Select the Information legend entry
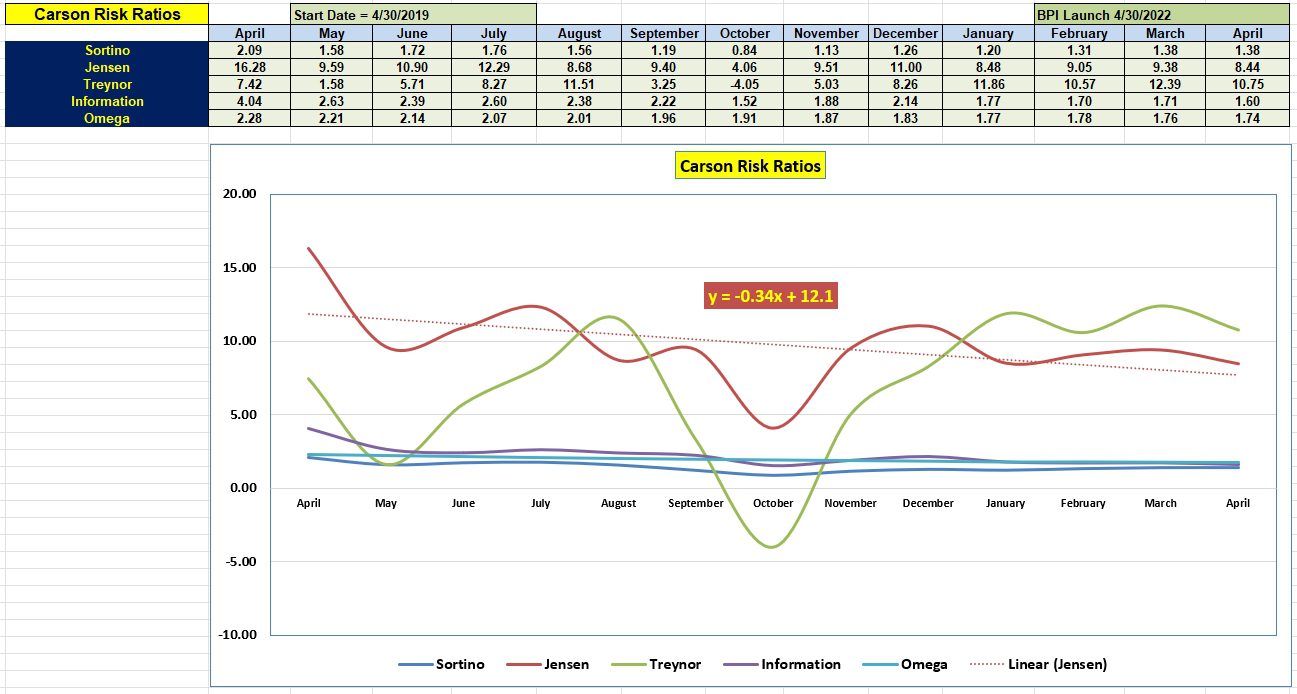 (780, 664)
